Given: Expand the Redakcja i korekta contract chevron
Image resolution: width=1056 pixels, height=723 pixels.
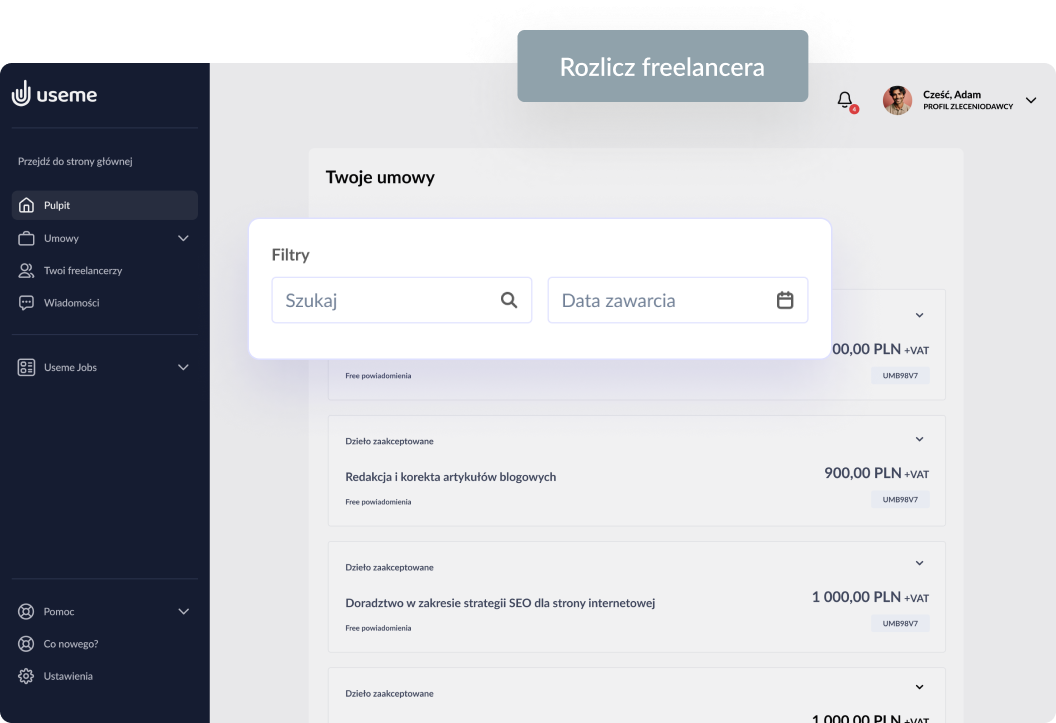Looking at the screenshot, I should (919, 440).
